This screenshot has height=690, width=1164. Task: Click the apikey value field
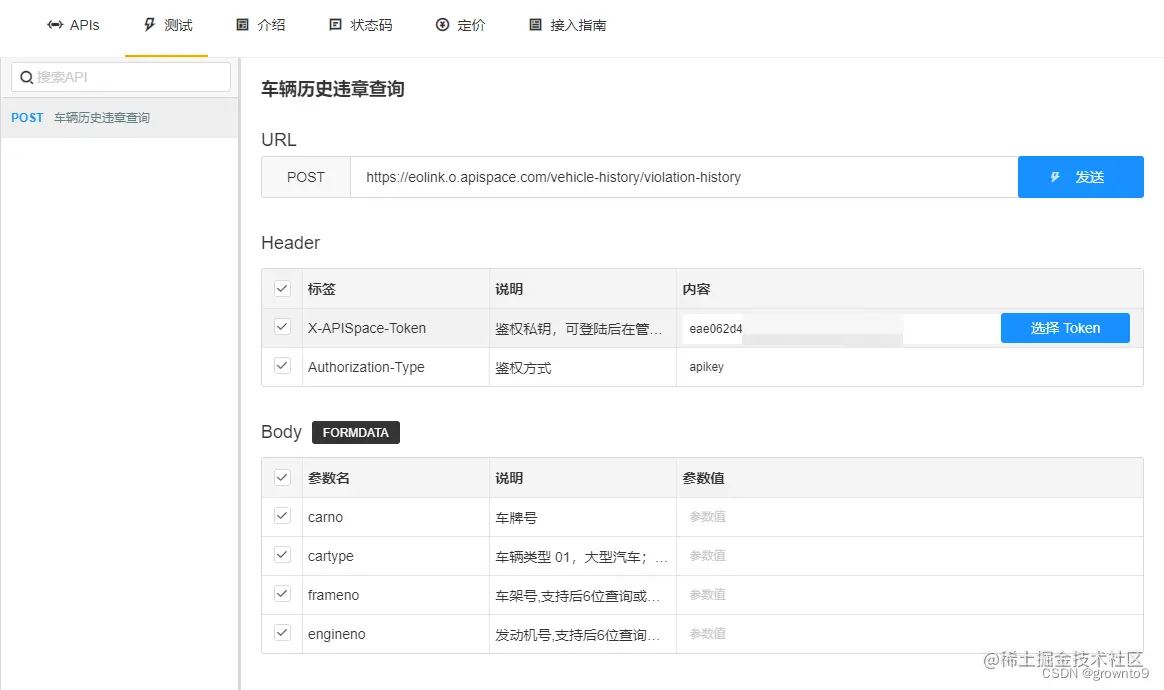(909, 367)
